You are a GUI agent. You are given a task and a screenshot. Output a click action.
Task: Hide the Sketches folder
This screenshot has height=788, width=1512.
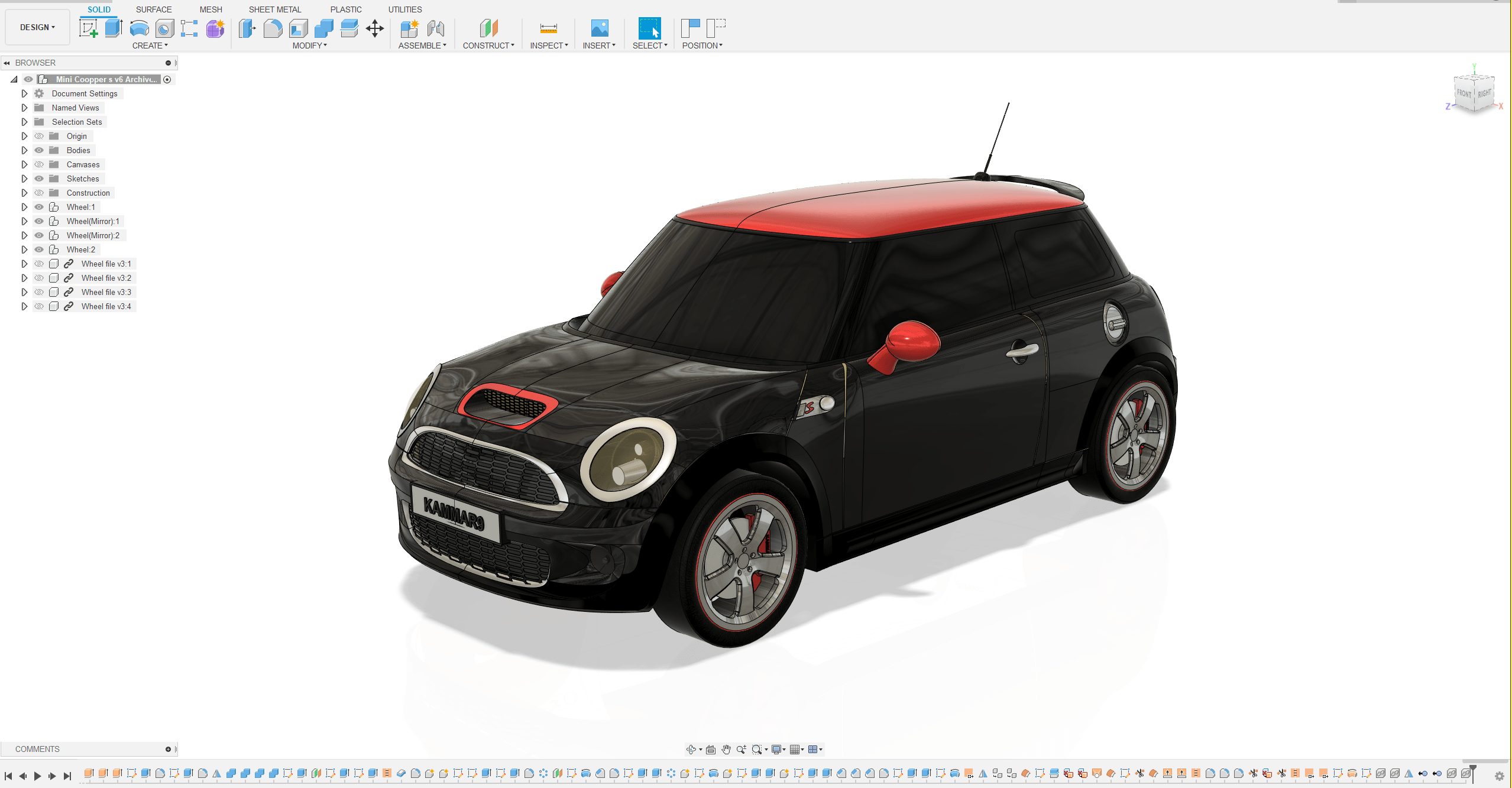39,179
